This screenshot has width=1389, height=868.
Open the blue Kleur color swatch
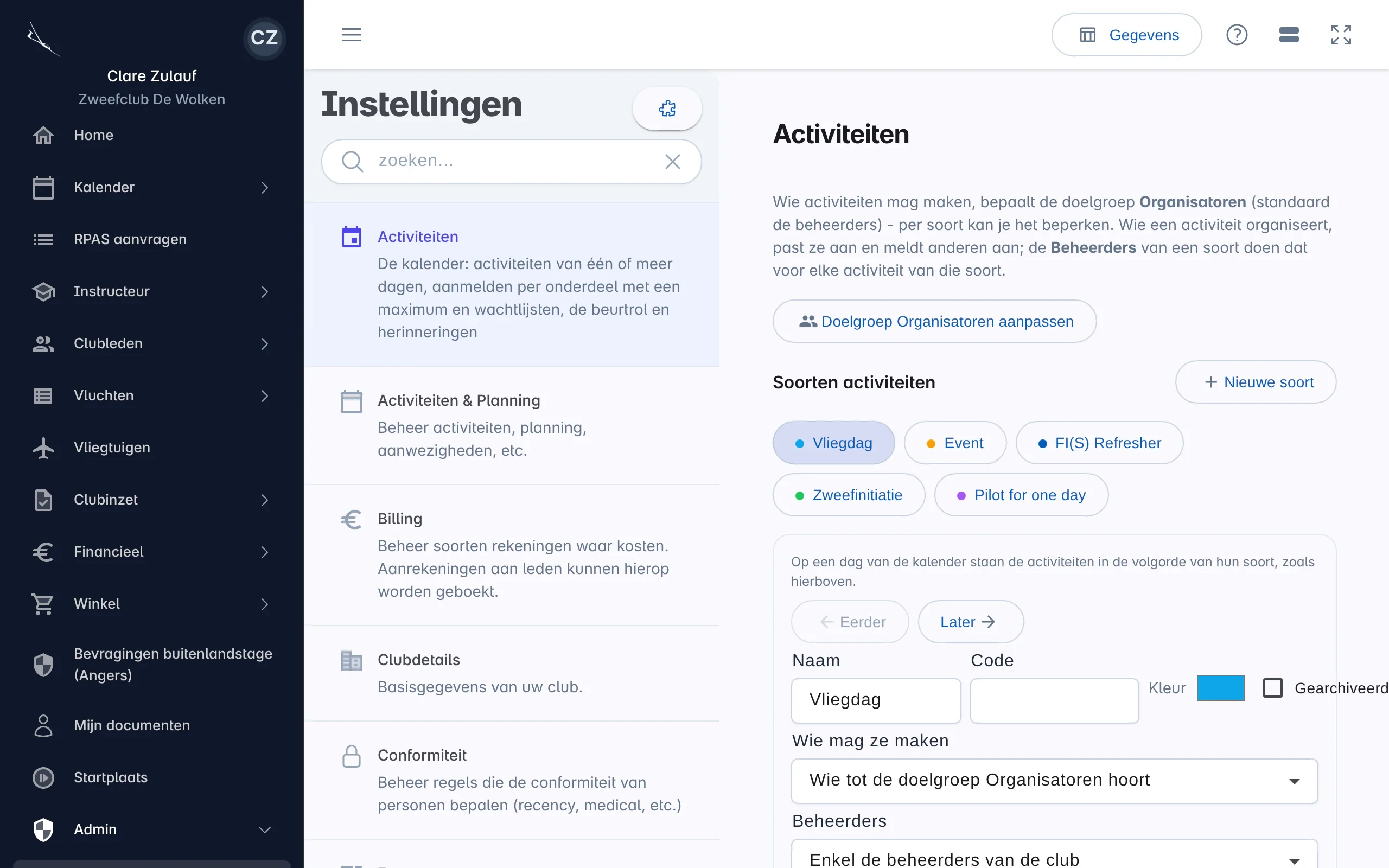pos(1220,688)
